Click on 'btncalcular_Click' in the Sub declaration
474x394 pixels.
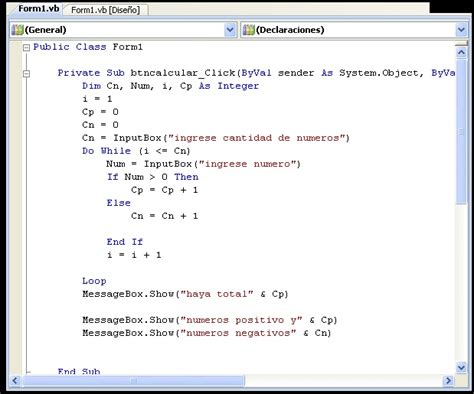tap(183, 73)
